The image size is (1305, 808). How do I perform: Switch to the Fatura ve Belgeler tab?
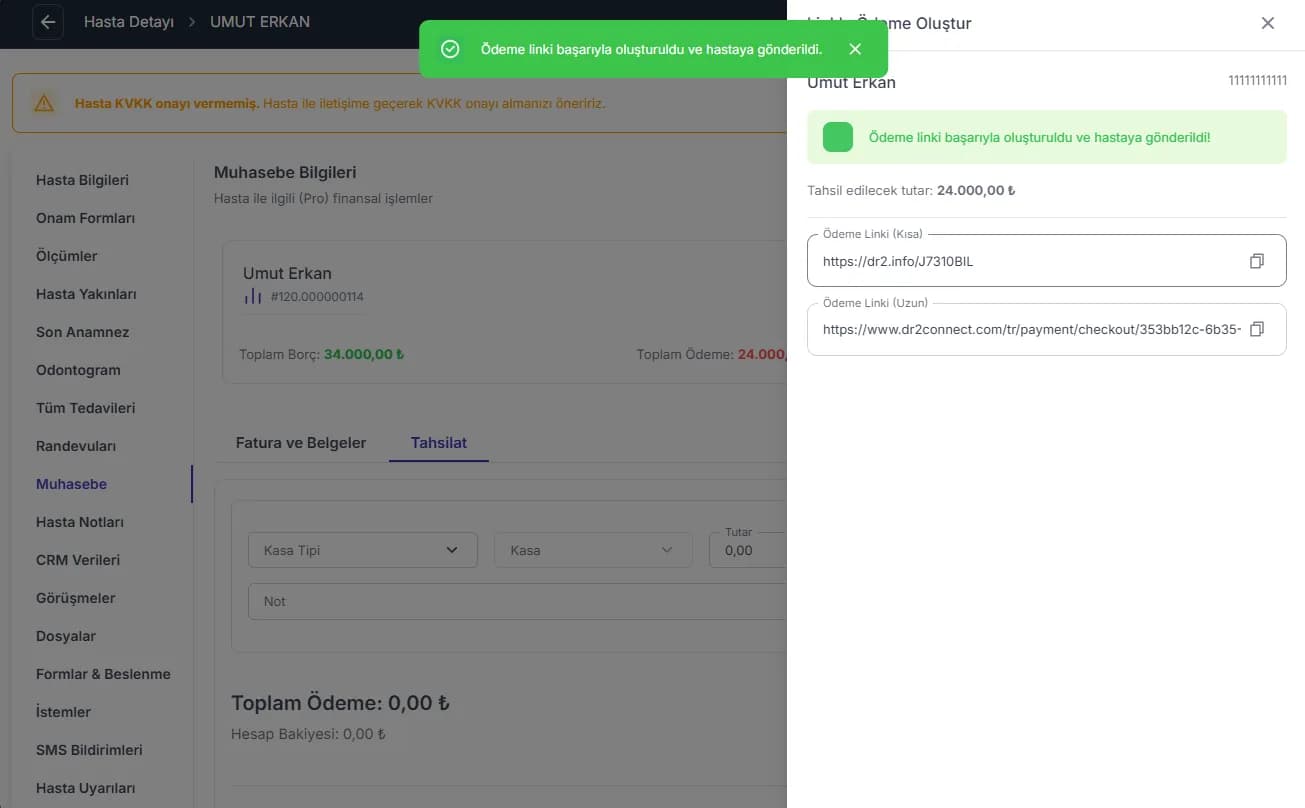click(301, 442)
